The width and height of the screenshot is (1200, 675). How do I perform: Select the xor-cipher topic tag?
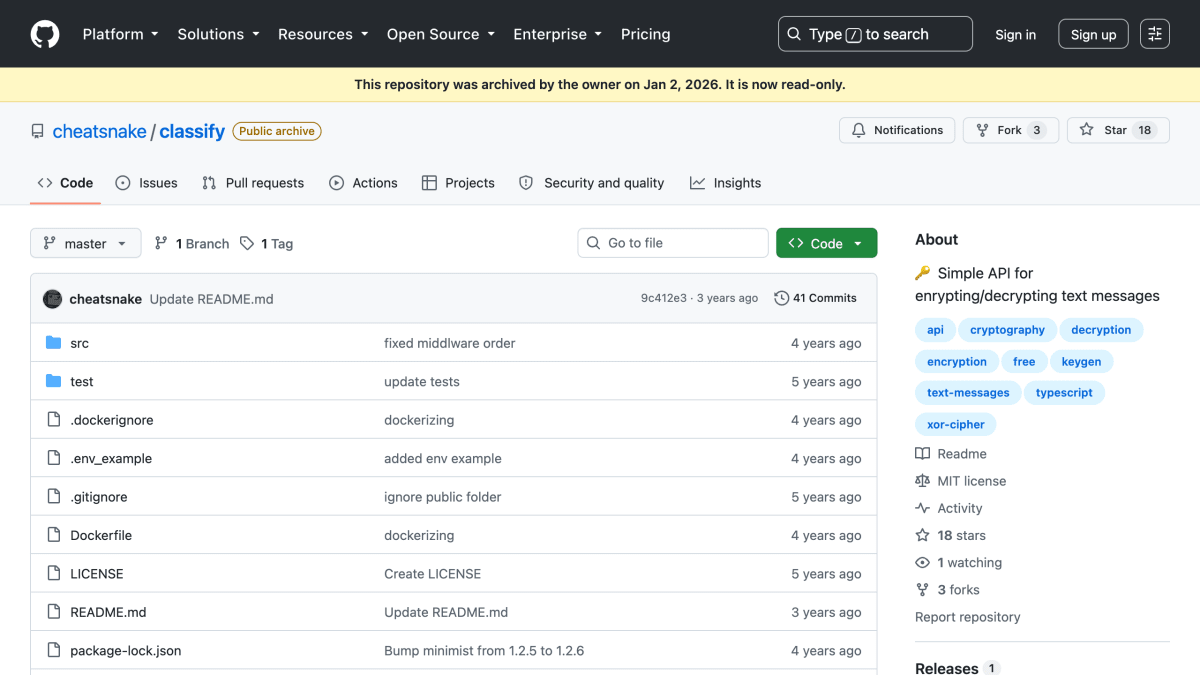click(956, 425)
